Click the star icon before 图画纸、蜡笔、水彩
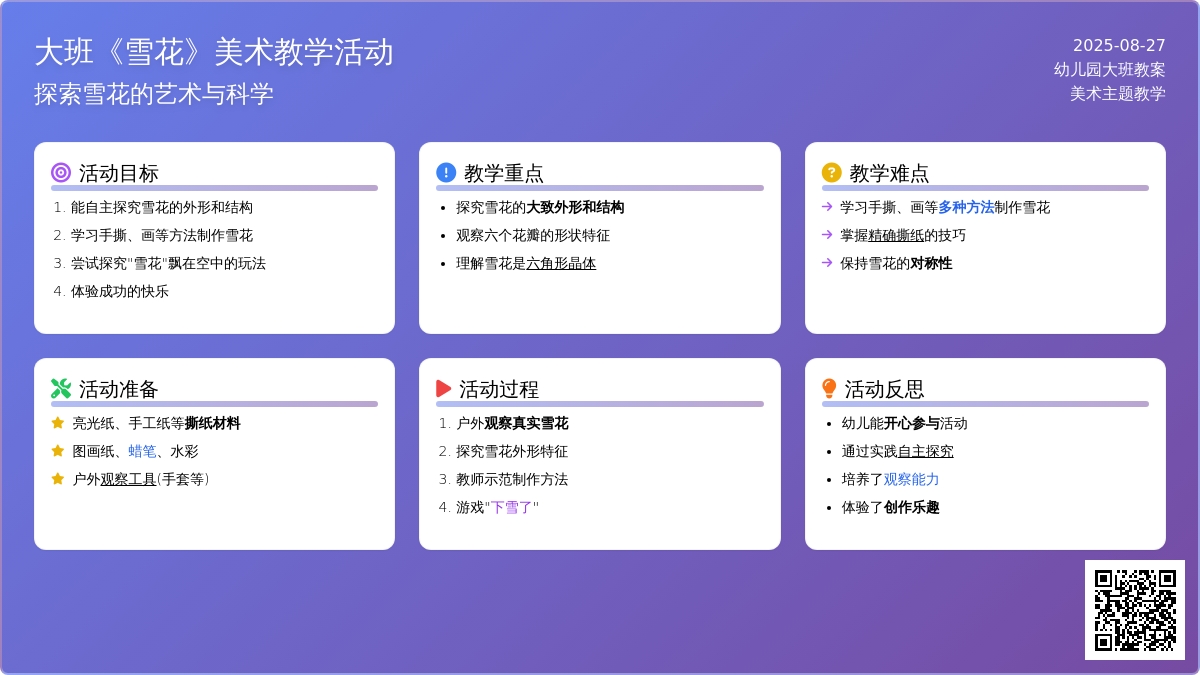The image size is (1200, 675). coord(58,450)
